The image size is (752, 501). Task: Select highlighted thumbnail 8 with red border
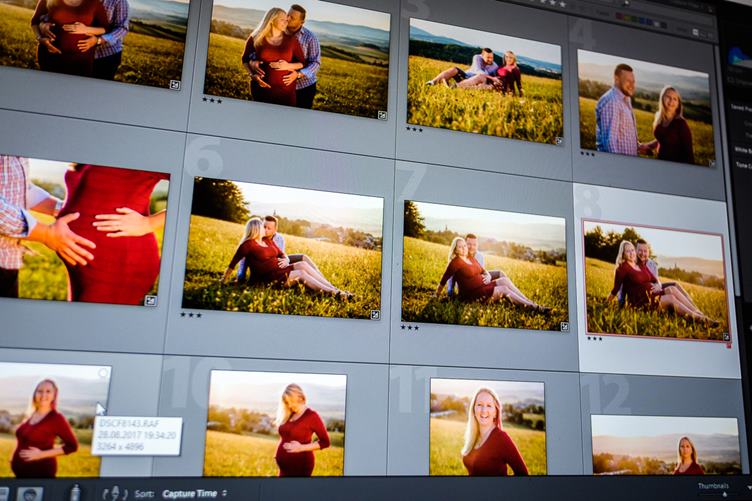click(656, 280)
